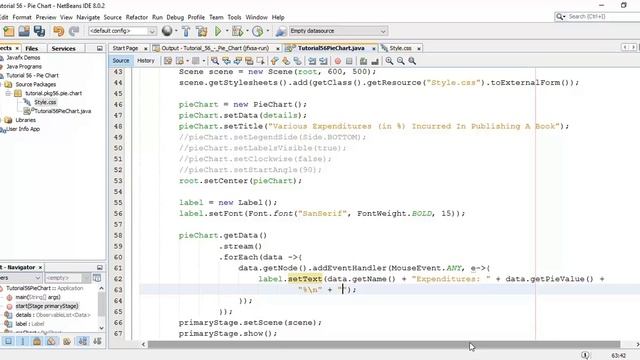The height and width of the screenshot is (360, 640).
Task: Start macro recording with red circle icon
Action: tap(338, 61)
